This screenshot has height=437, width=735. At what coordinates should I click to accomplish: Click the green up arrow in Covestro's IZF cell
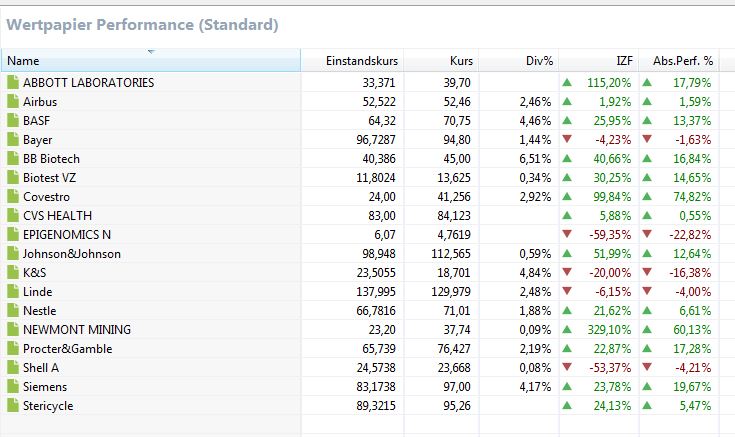568,196
